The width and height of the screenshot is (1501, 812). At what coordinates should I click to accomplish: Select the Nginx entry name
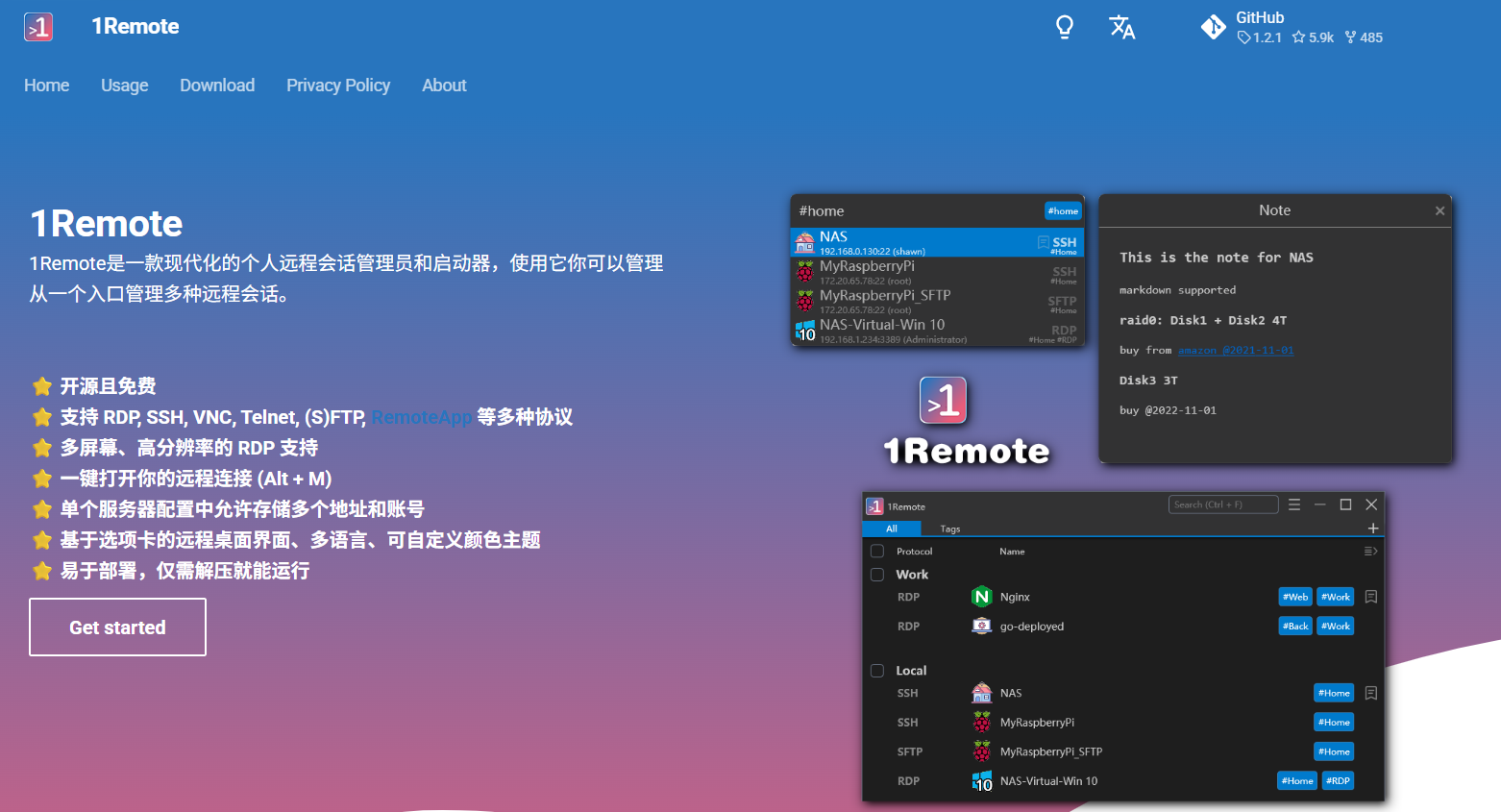tap(1015, 597)
